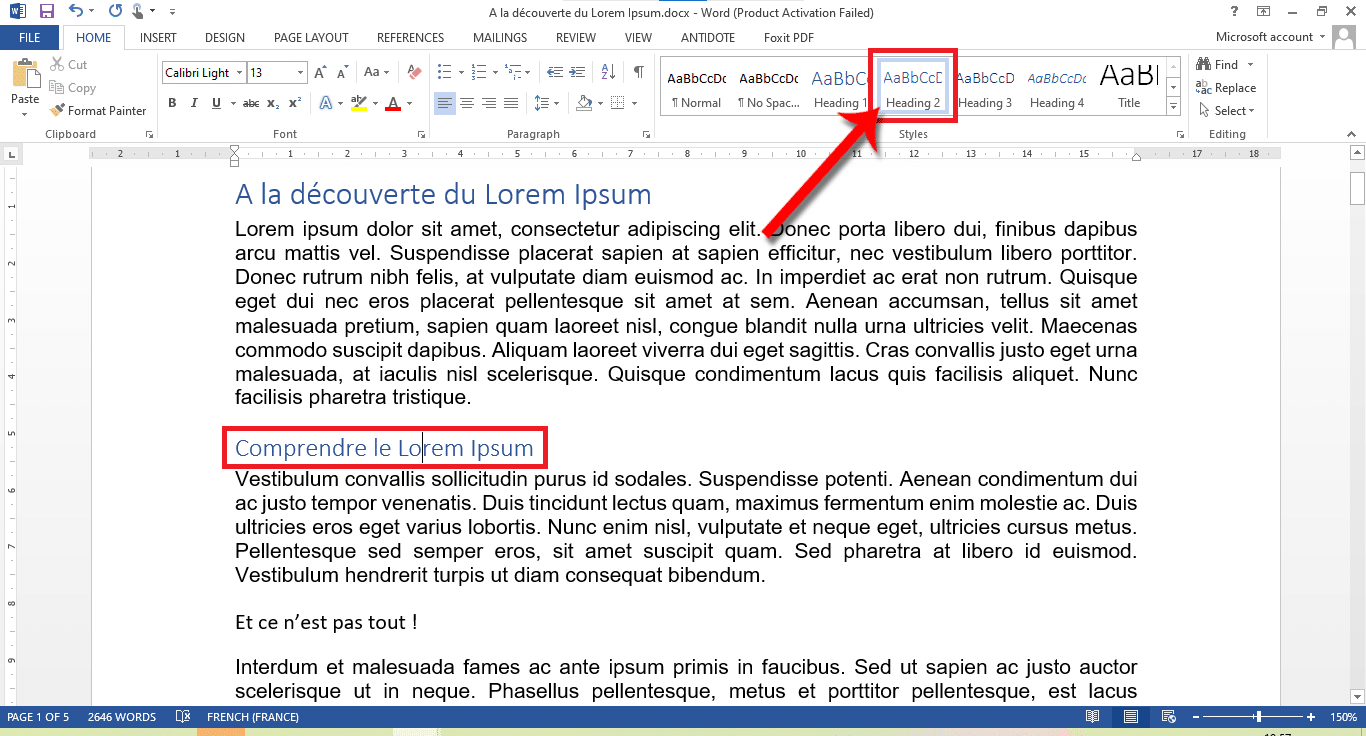The width and height of the screenshot is (1366, 736).
Task: Decrease font size with Shrink Font
Action: tap(342, 73)
